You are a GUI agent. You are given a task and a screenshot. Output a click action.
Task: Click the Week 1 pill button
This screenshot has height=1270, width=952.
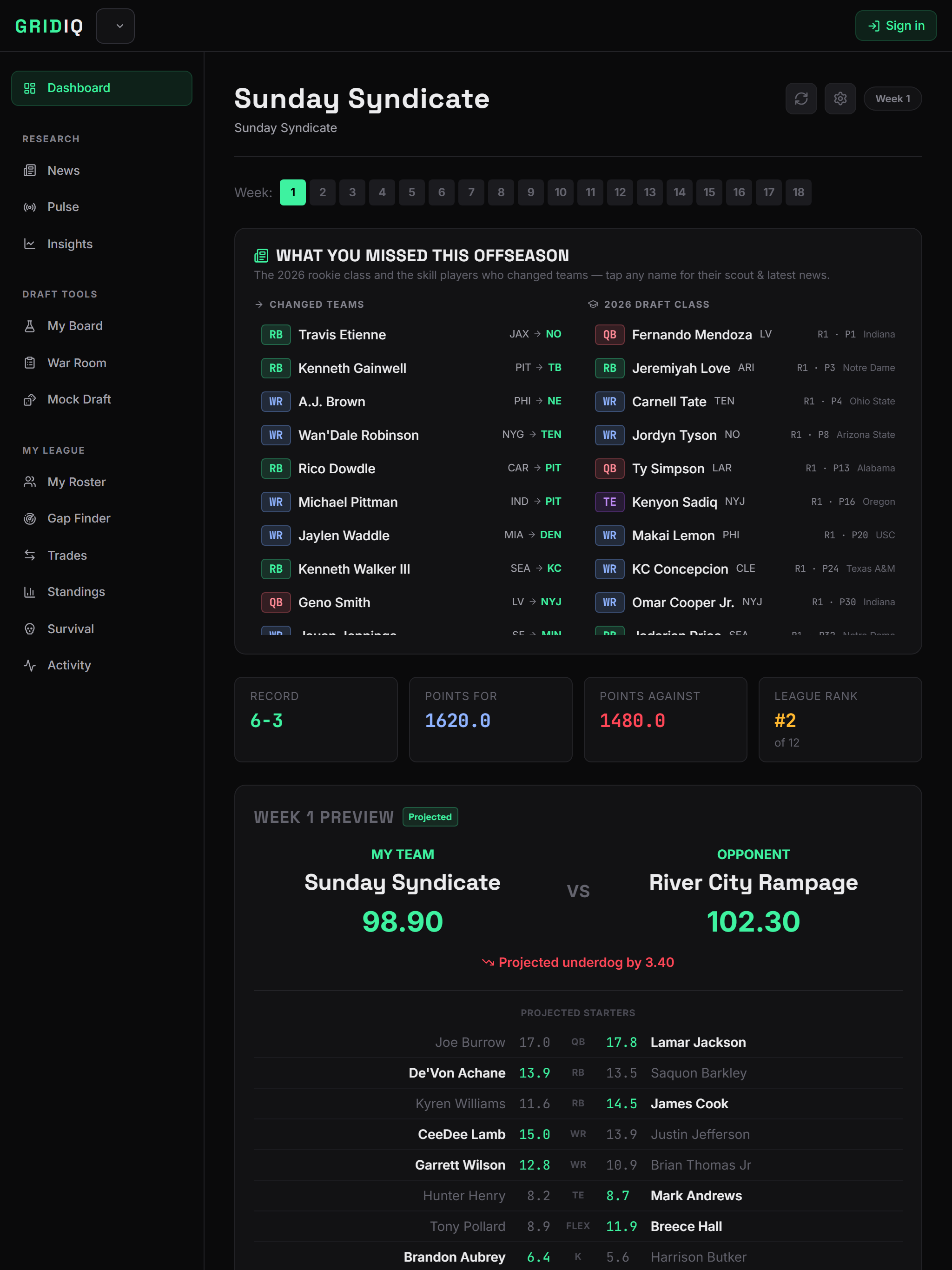click(892, 99)
